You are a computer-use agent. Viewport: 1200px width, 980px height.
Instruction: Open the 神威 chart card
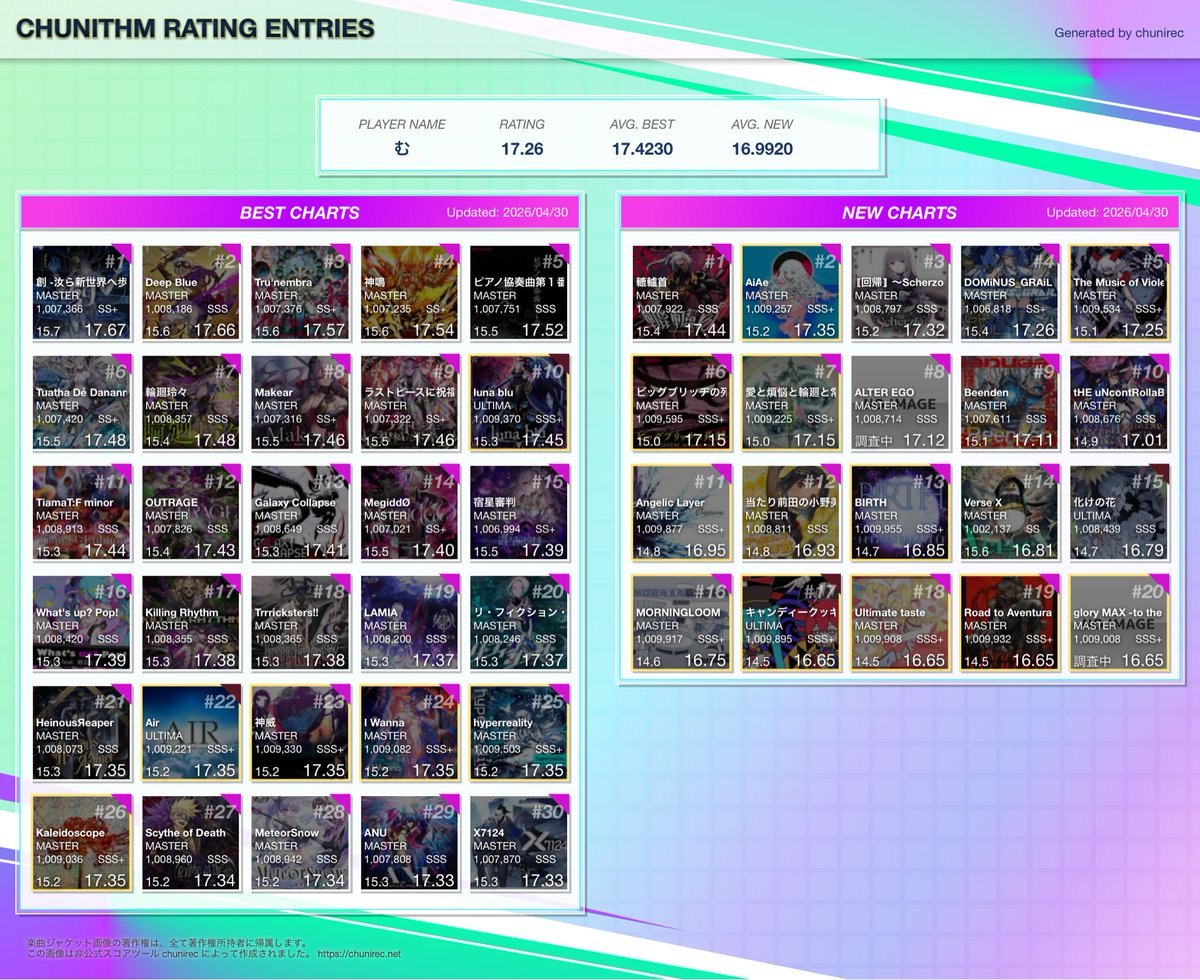(x=300, y=732)
